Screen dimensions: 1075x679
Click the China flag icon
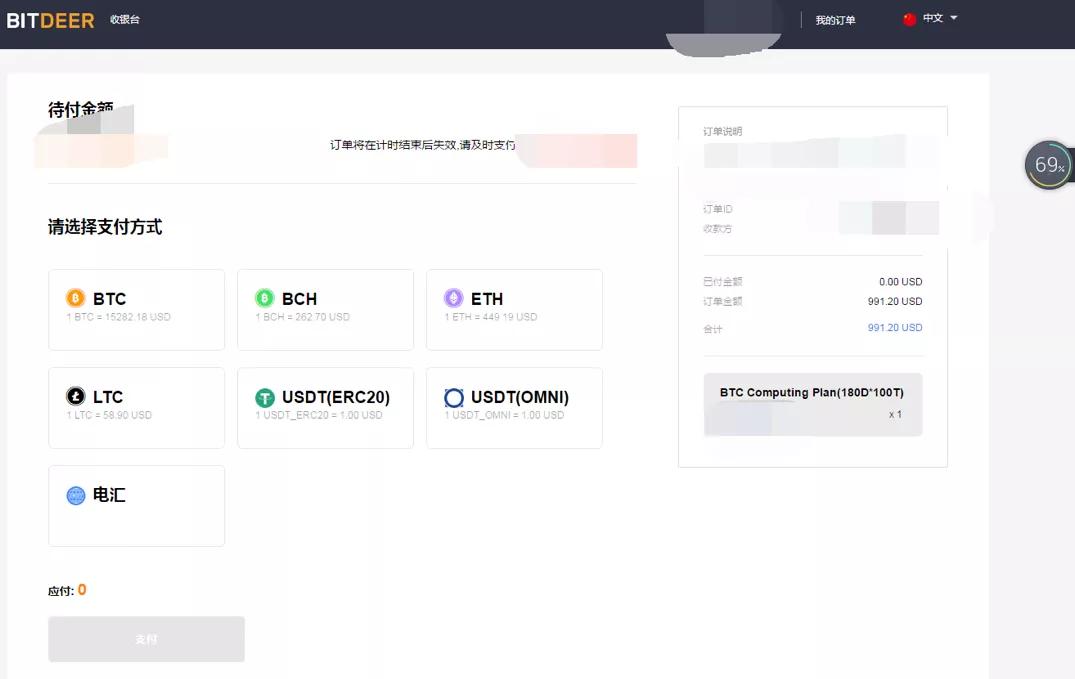[x=910, y=19]
